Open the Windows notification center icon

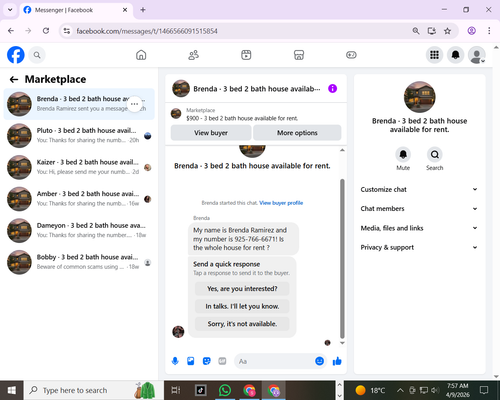484,390
